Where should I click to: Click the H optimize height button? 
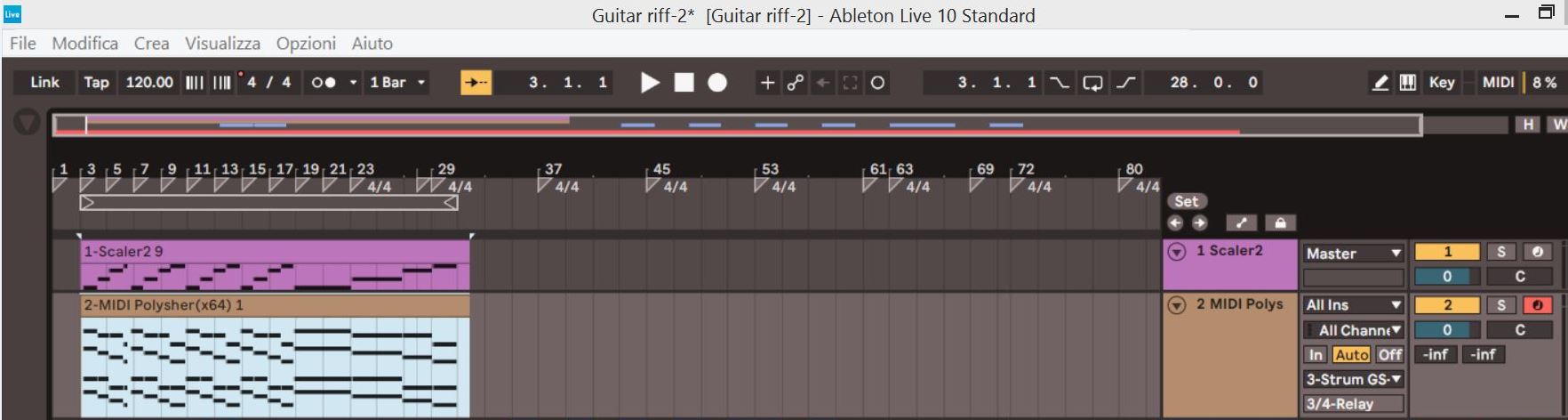pyautogui.click(x=1528, y=125)
